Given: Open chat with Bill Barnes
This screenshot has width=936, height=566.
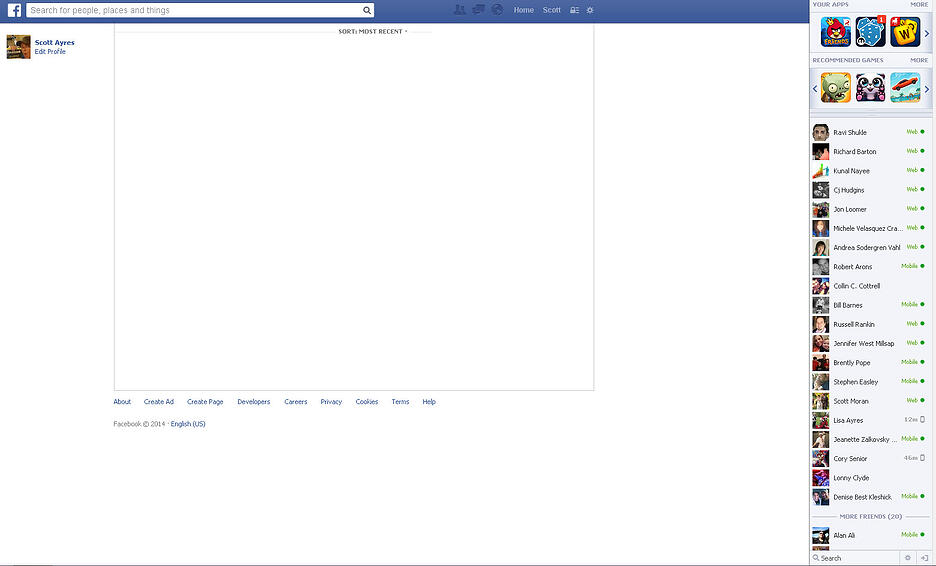Looking at the screenshot, I should click(869, 305).
